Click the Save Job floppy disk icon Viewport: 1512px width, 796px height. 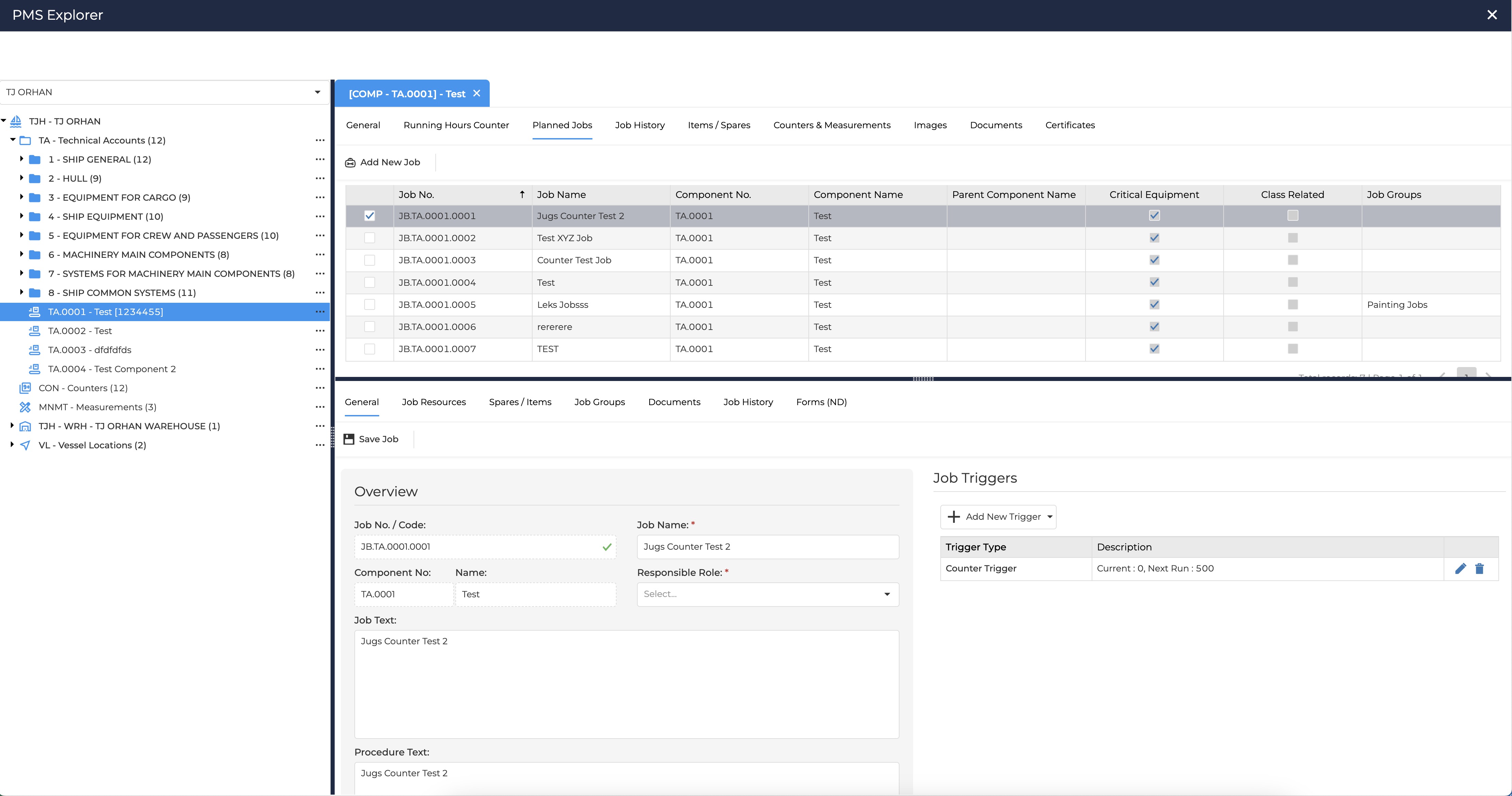click(349, 439)
